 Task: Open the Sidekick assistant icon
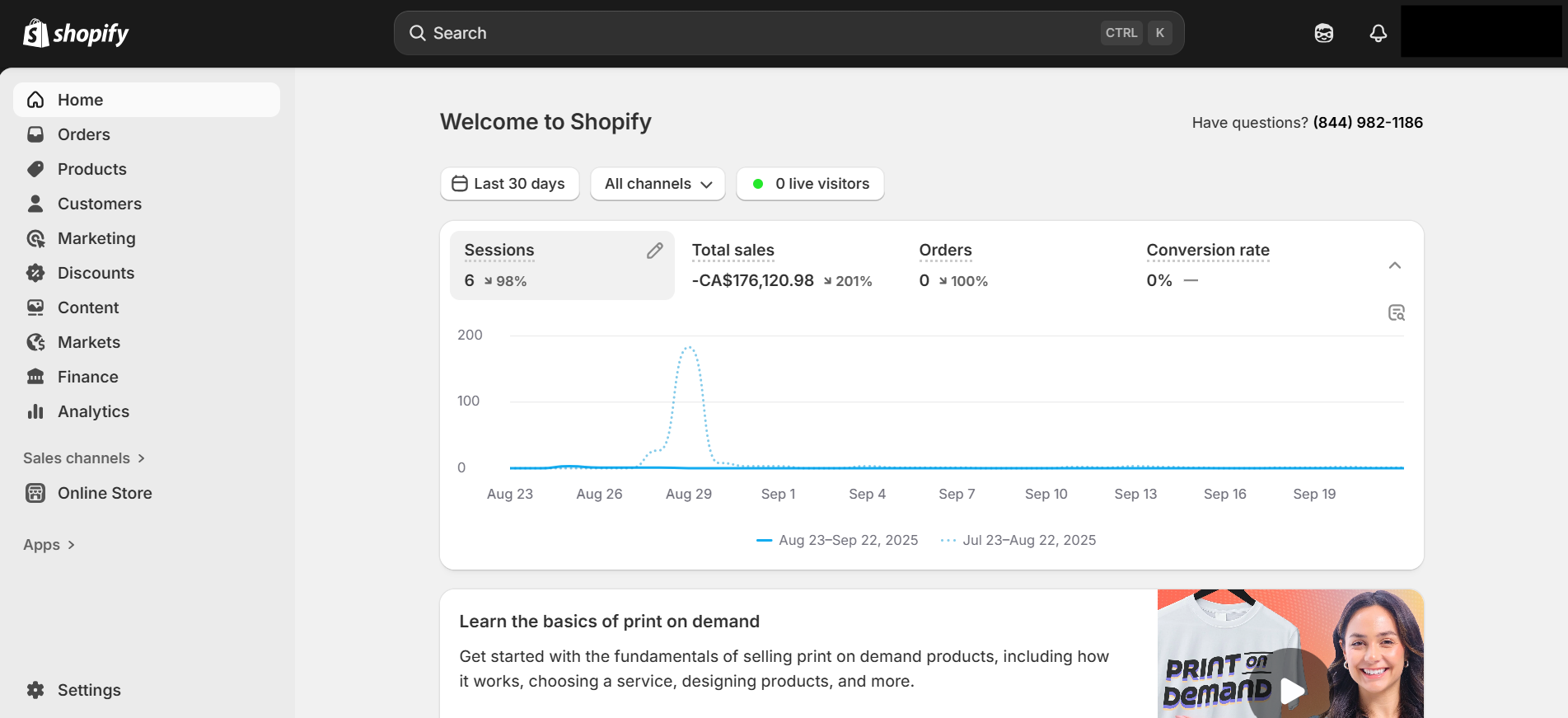(1323, 33)
